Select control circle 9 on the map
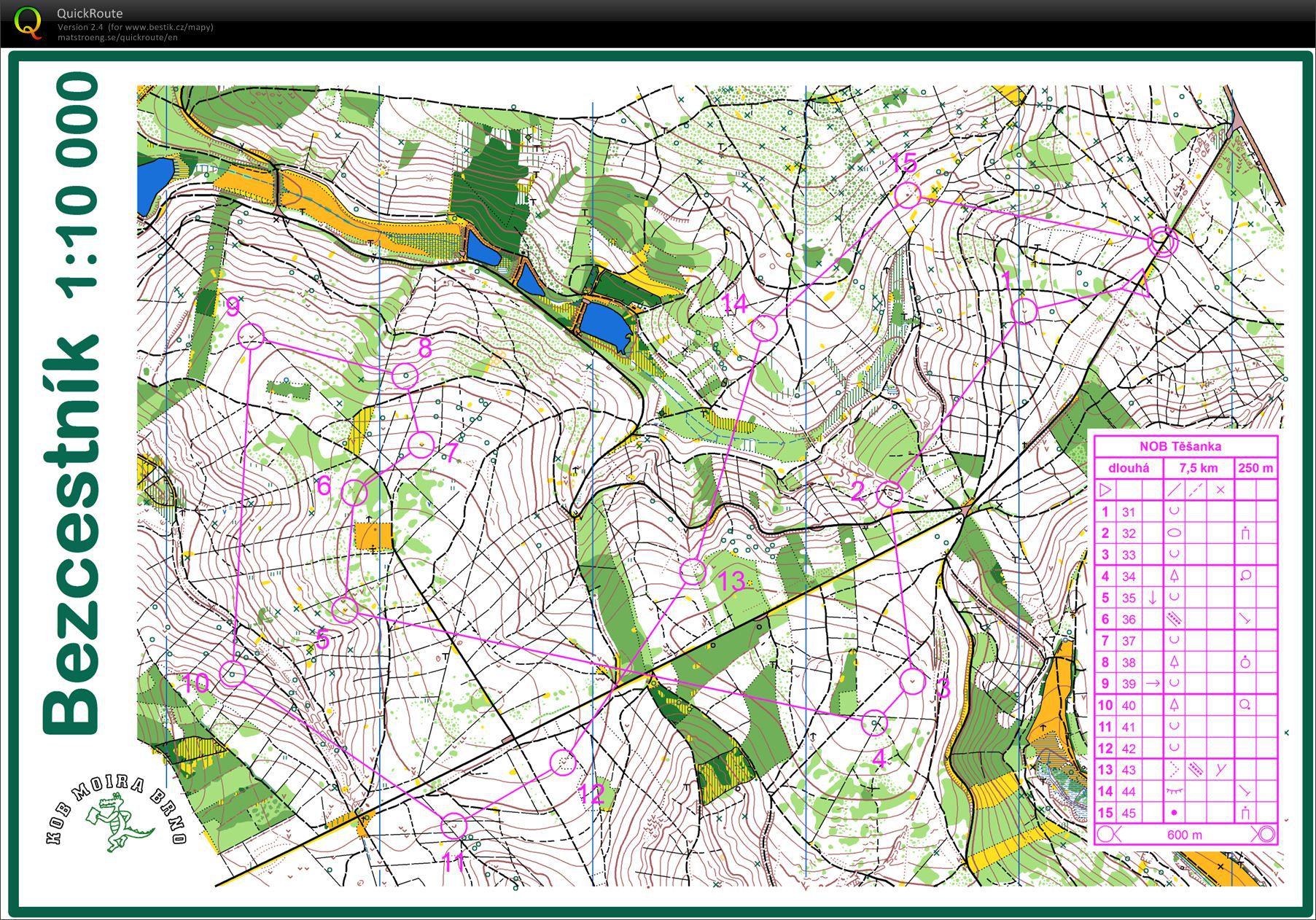This screenshot has width=1316, height=920. pyautogui.click(x=252, y=336)
